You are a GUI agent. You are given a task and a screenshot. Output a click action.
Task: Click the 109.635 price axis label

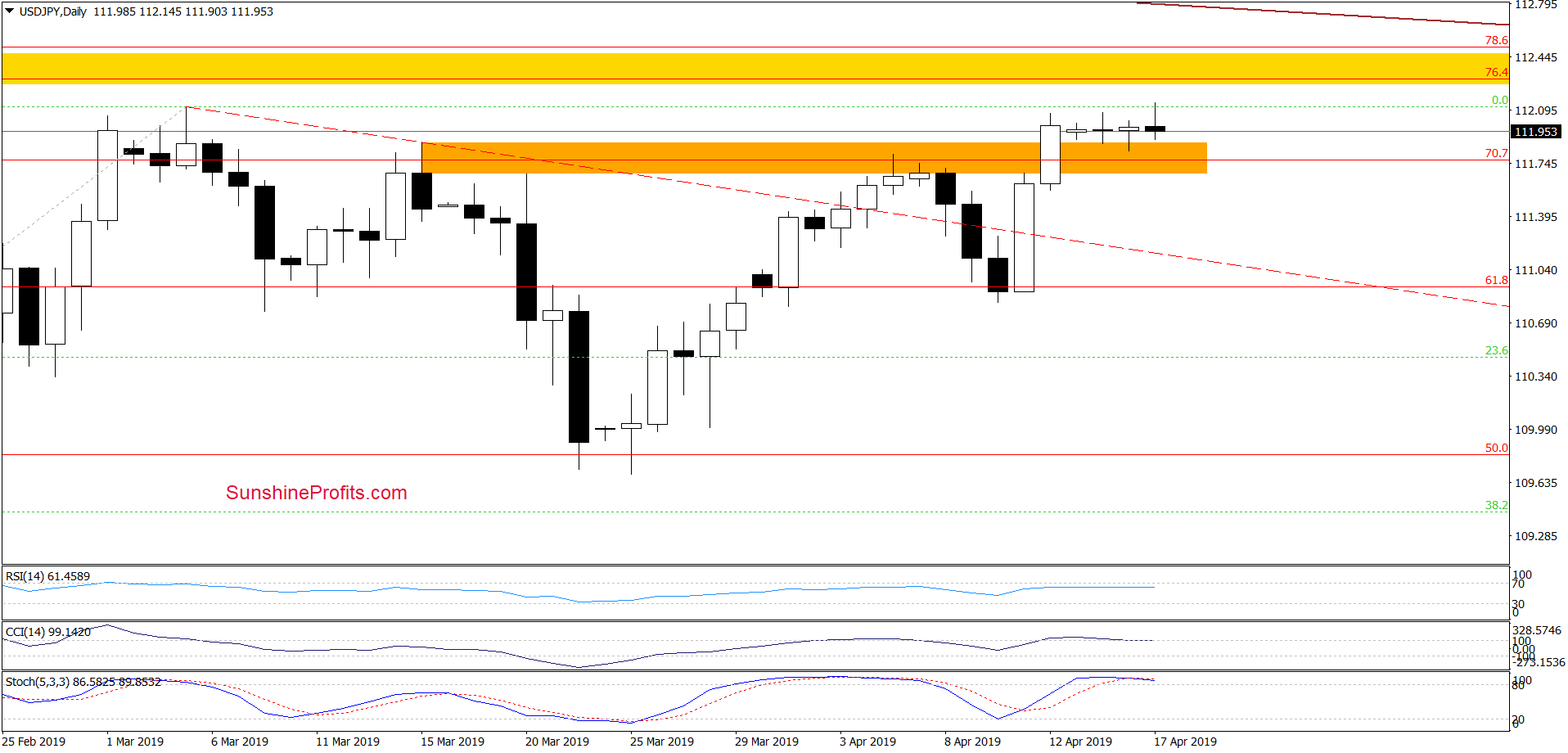point(1536,483)
